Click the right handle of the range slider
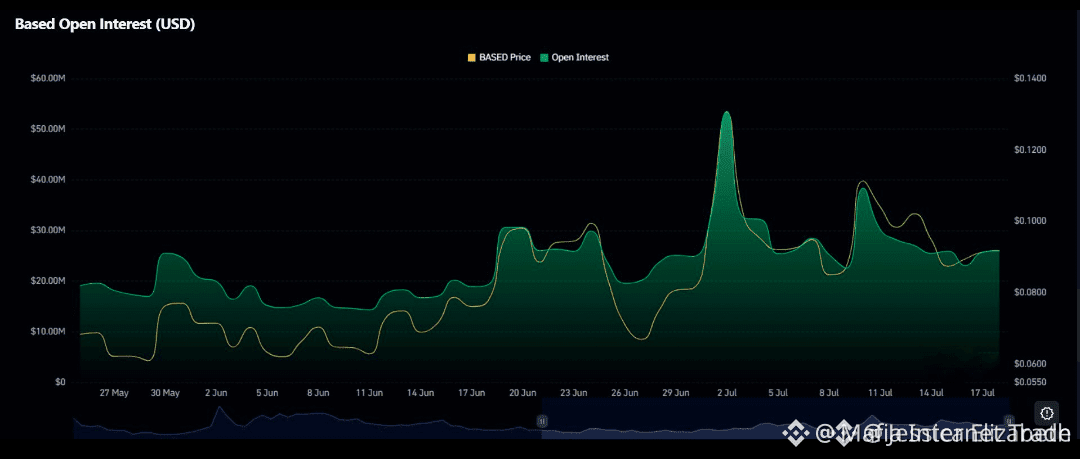Screen dimensions: 1080x459 pos(1009,420)
